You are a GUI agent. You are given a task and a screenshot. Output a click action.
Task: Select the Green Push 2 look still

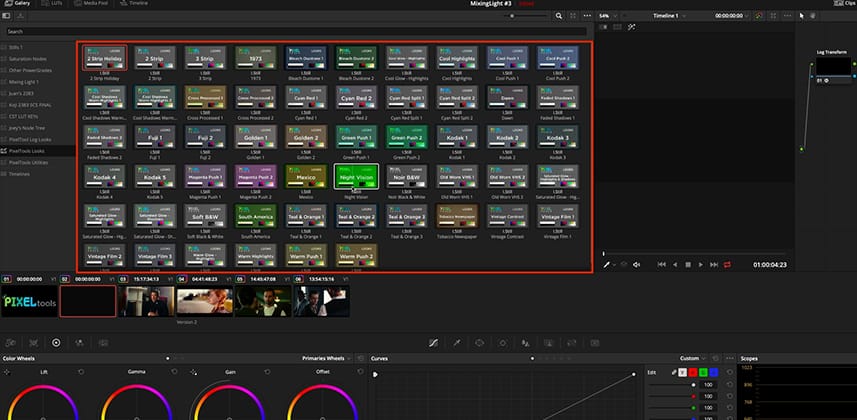tap(407, 137)
